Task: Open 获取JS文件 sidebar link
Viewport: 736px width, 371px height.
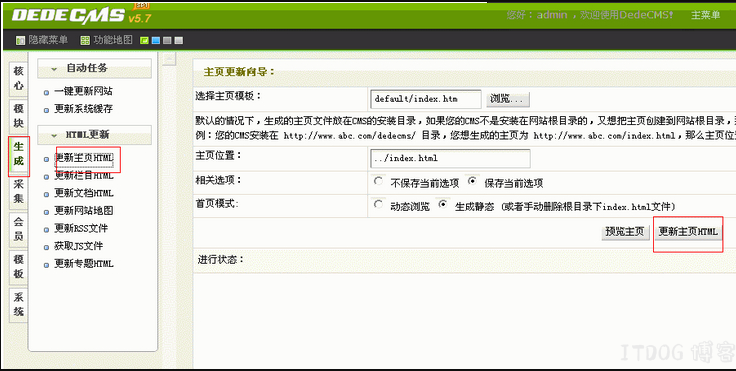Action: 78,246
